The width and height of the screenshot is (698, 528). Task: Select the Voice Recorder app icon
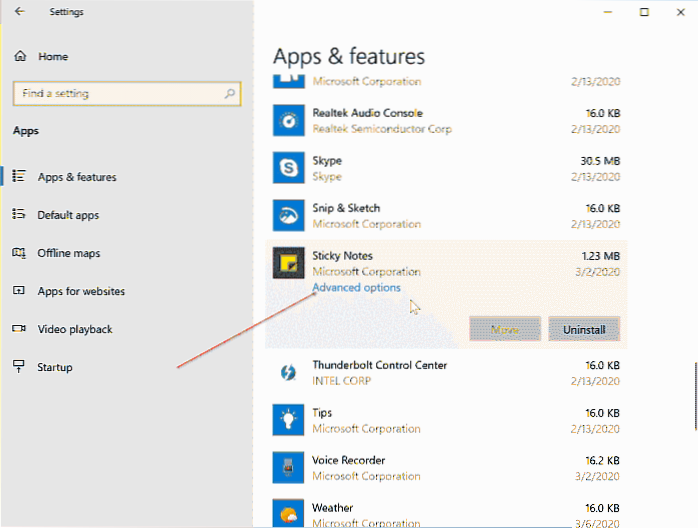click(288, 467)
